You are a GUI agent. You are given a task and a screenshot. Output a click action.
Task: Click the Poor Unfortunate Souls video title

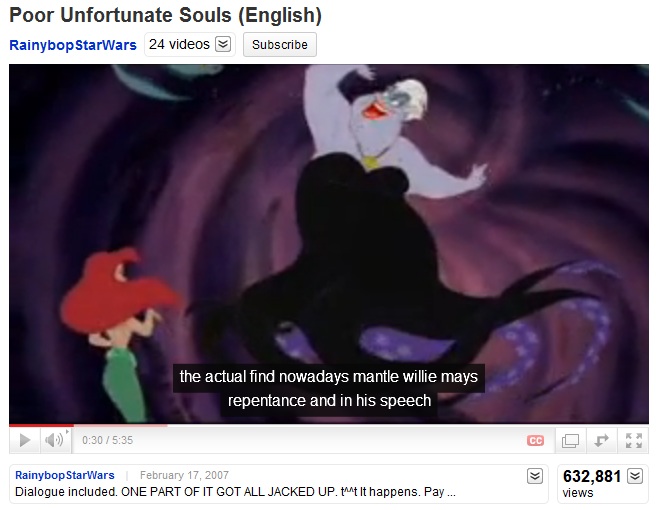click(x=165, y=15)
